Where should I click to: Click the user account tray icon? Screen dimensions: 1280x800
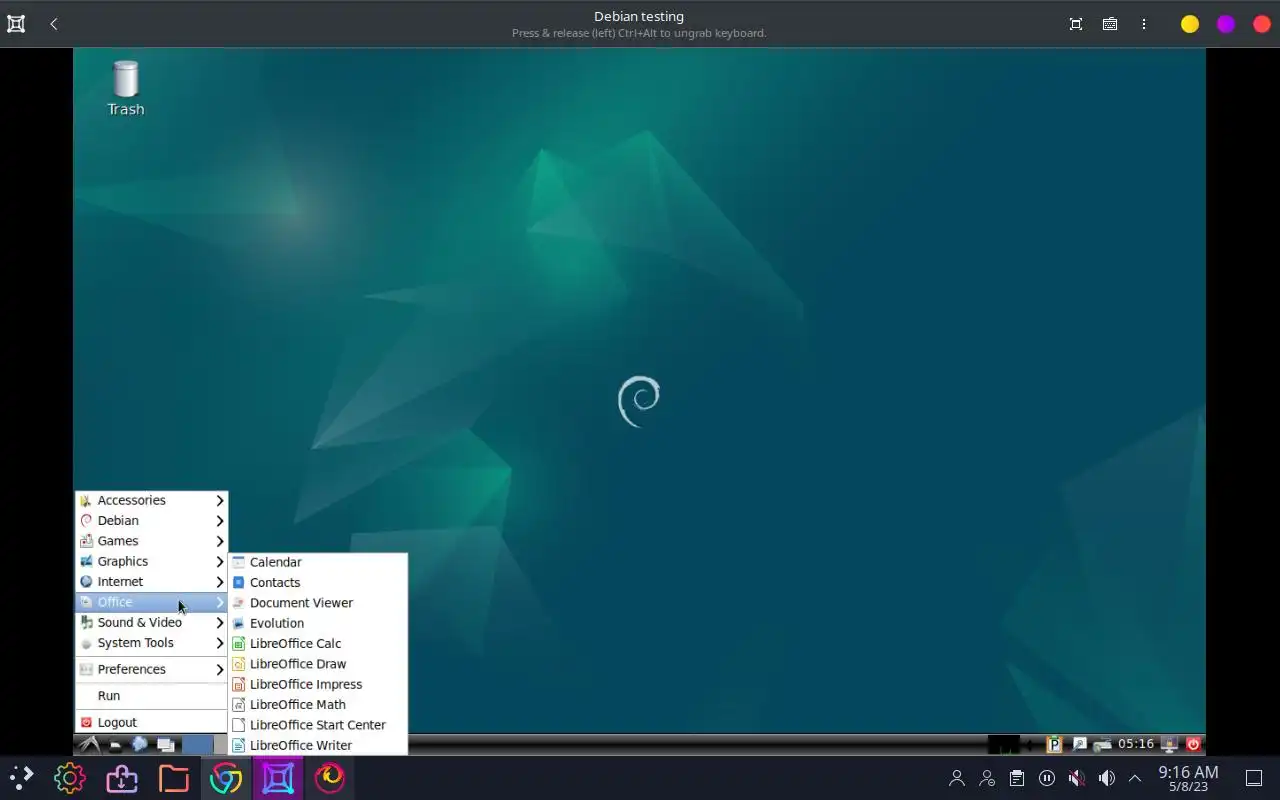(x=957, y=778)
